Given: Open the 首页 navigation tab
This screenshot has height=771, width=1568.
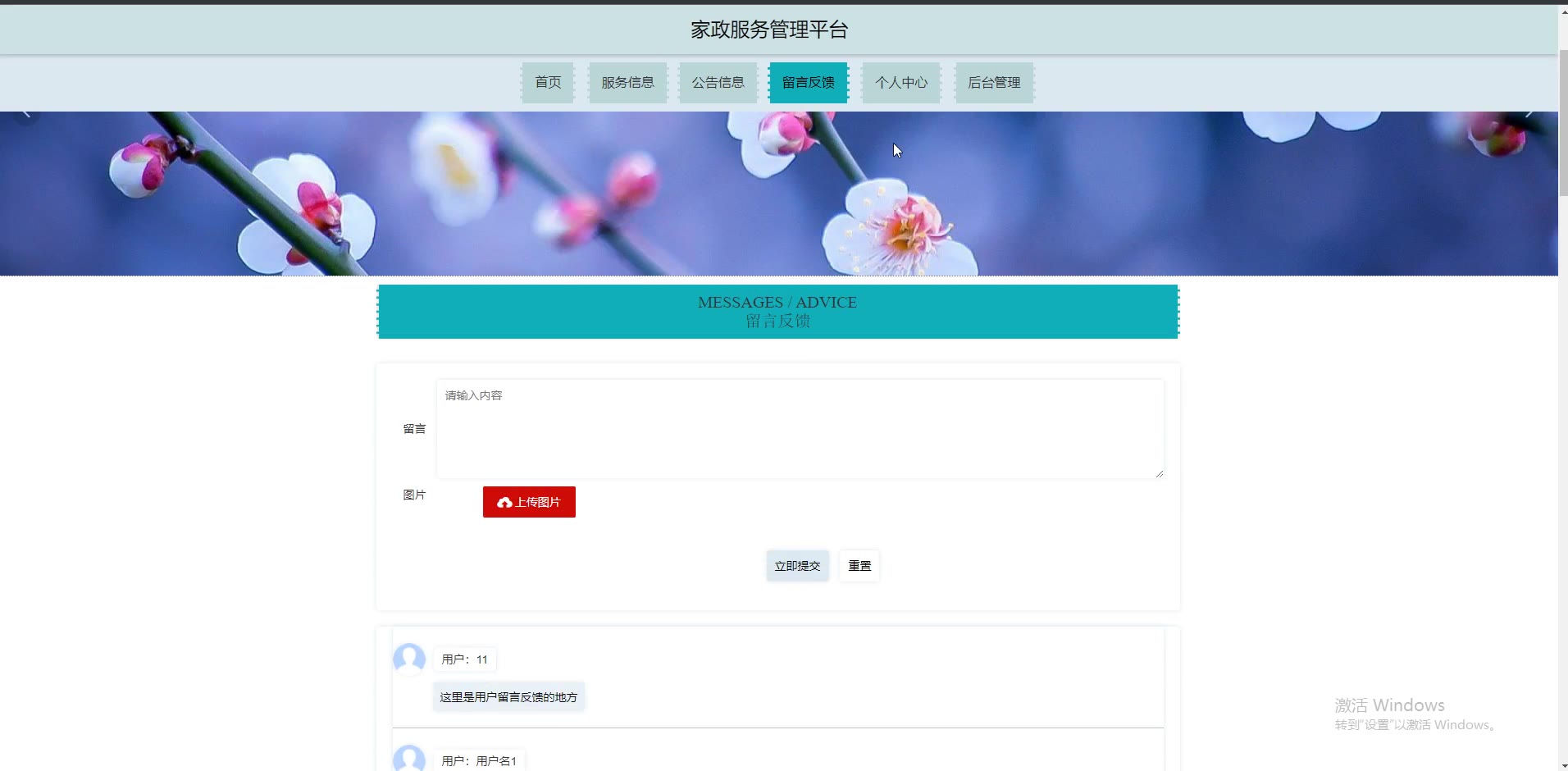Looking at the screenshot, I should pyautogui.click(x=548, y=83).
